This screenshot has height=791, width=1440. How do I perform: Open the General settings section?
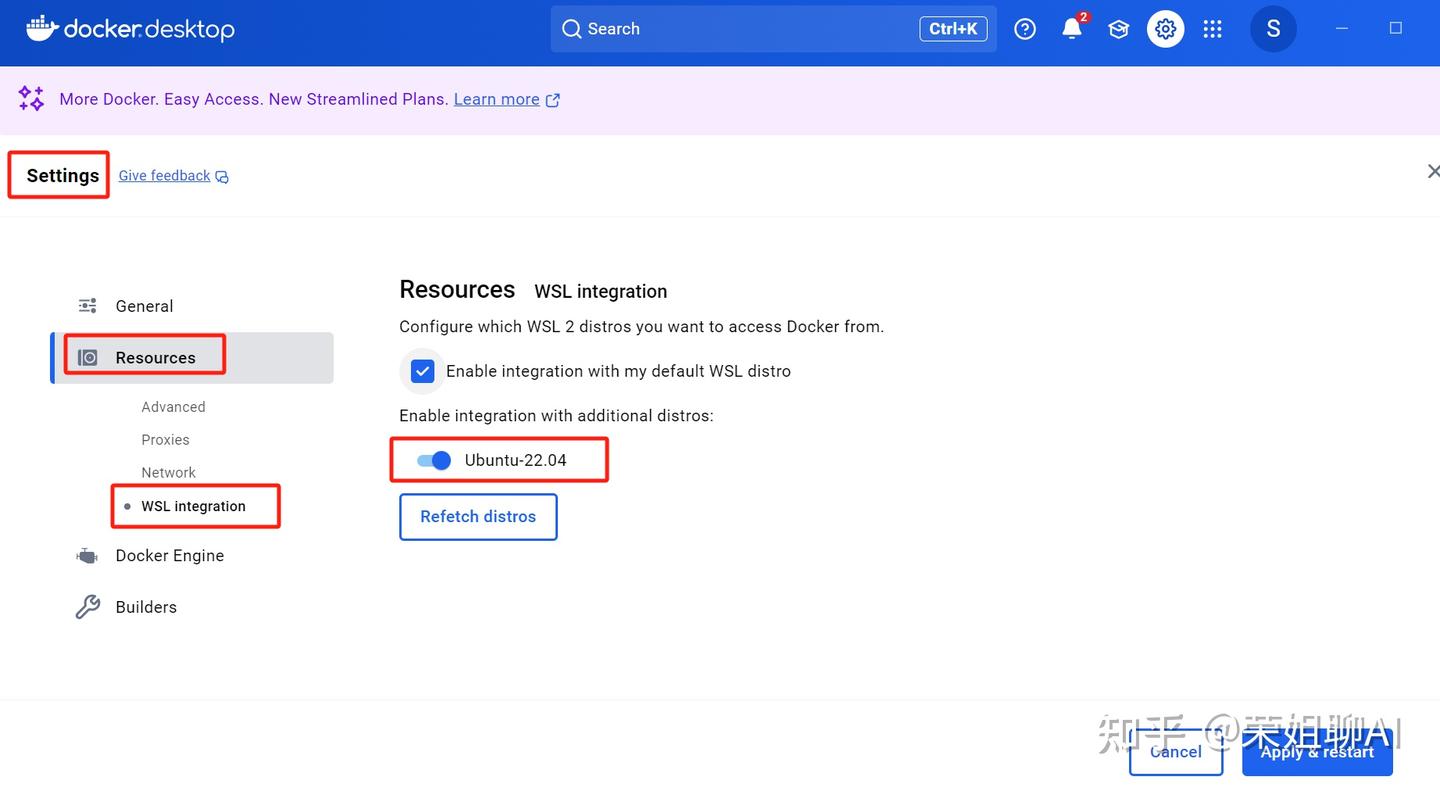pyautogui.click(x=192, y=306)
